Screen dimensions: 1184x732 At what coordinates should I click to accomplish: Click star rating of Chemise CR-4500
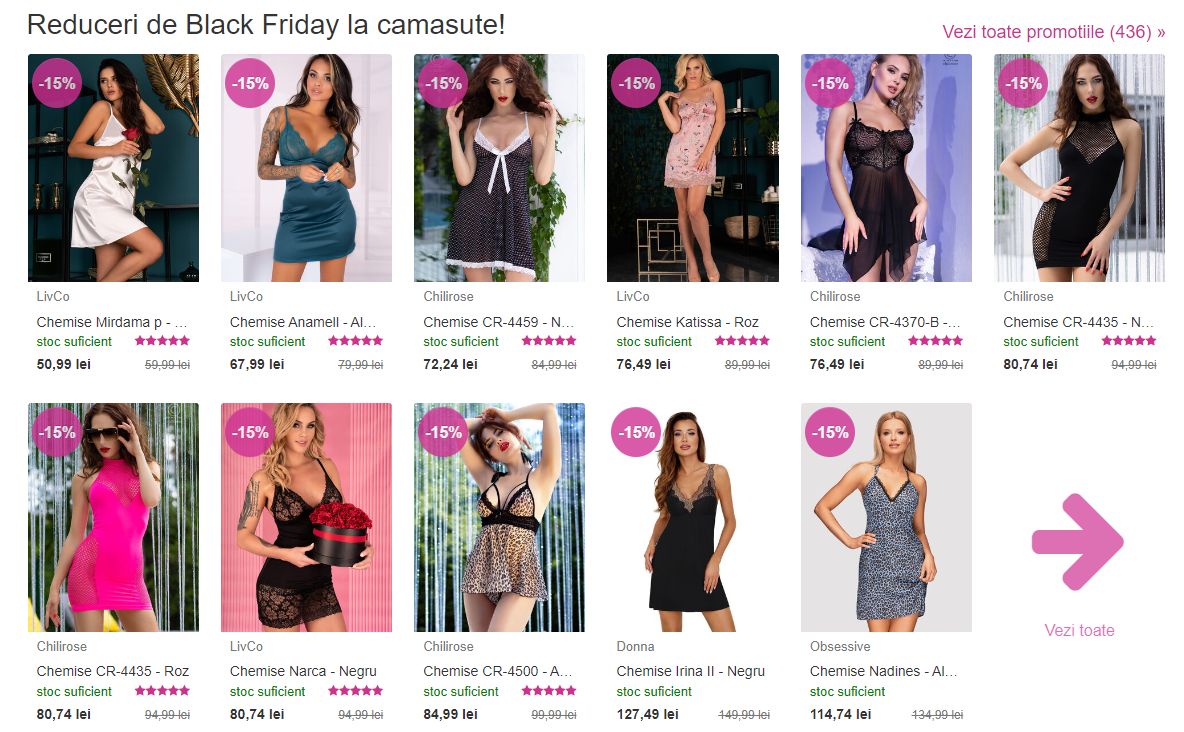(x=549, y=690)
